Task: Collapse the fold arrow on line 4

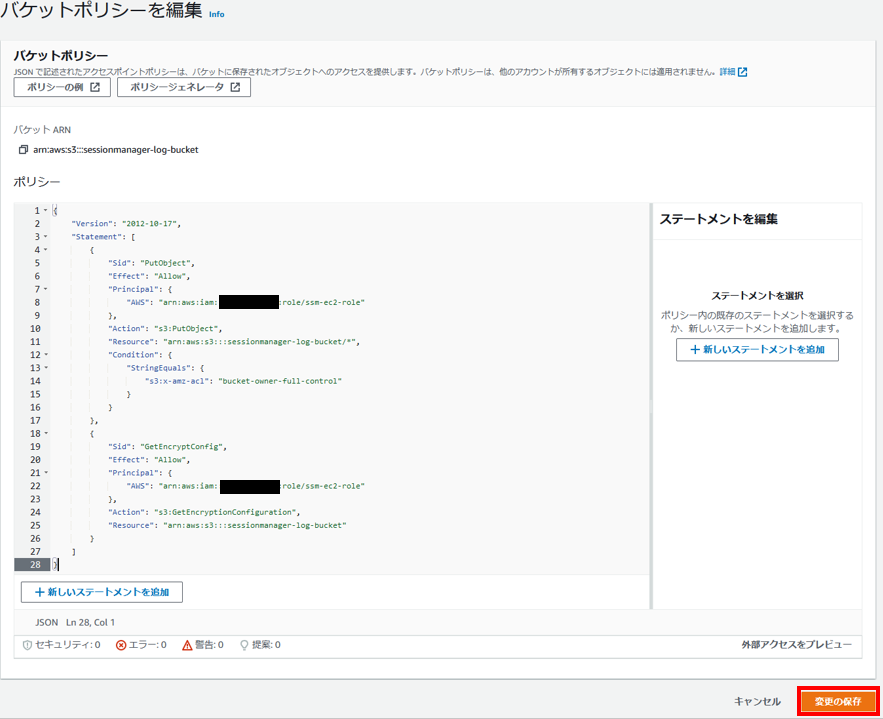Action: coord(46,249)
